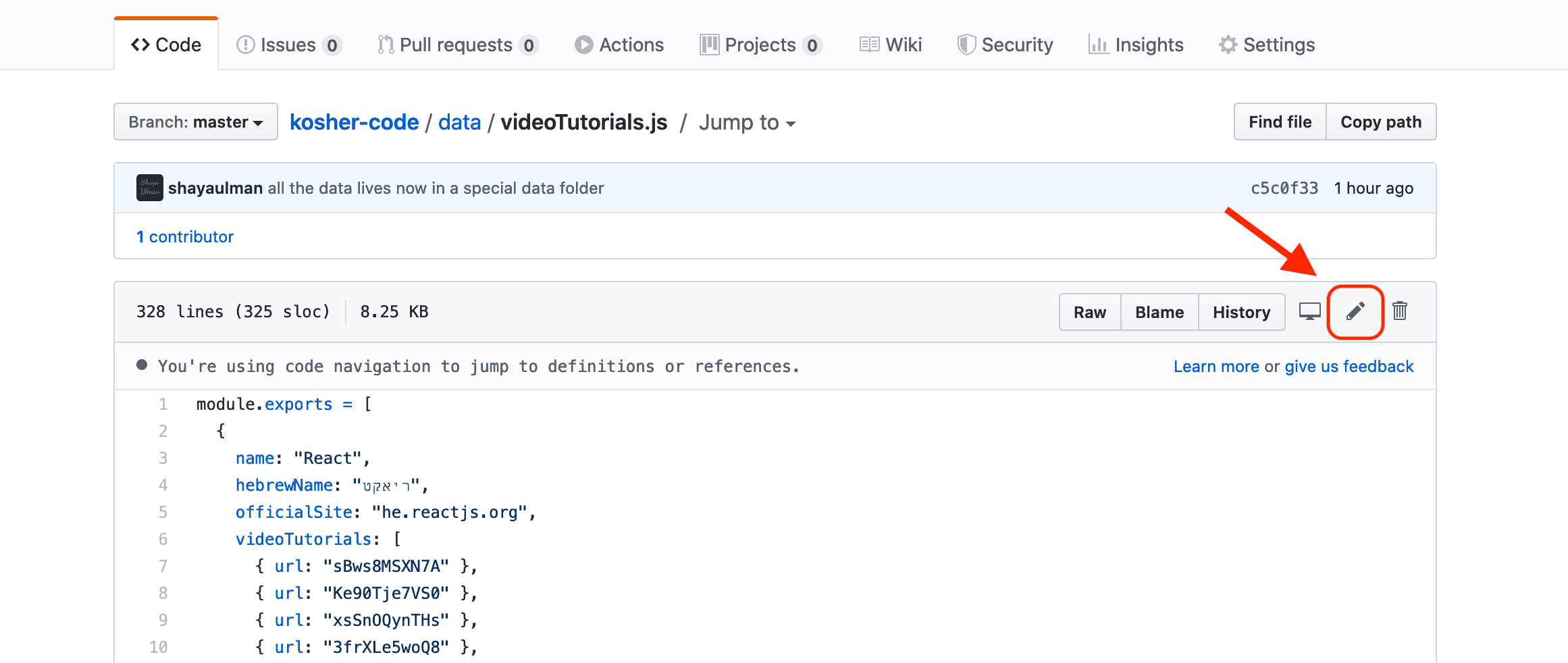Open the Security tab
The image size is (1568, 663).
coord(1005,45)
